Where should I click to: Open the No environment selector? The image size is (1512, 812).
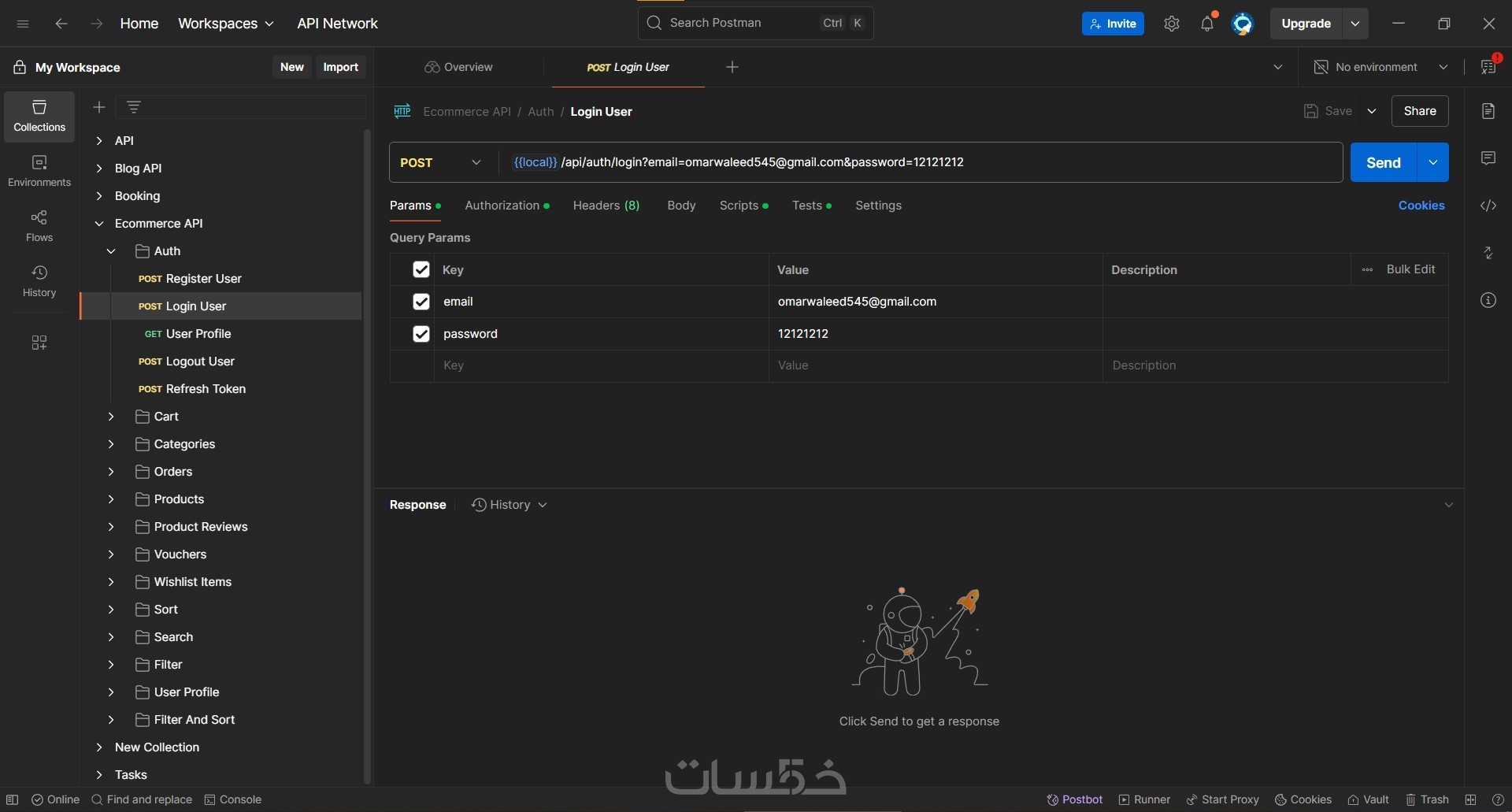[x=1381, y=67]
